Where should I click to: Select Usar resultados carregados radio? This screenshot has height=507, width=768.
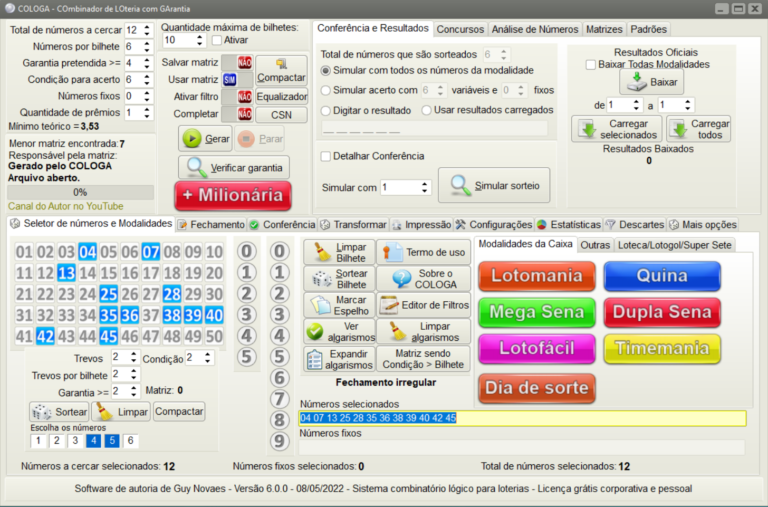(427, 111)
